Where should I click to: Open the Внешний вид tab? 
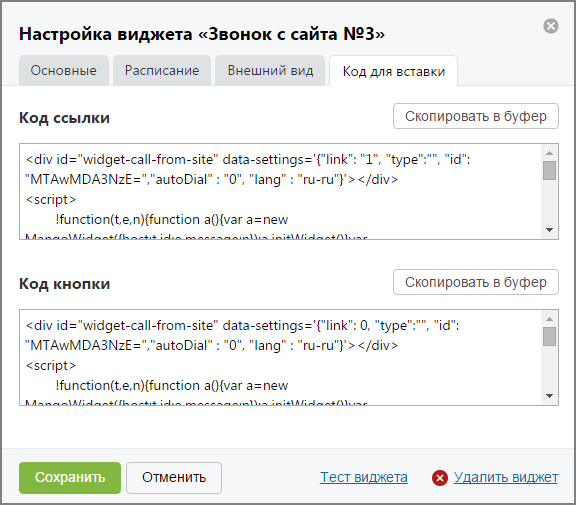tap(270, 71)
